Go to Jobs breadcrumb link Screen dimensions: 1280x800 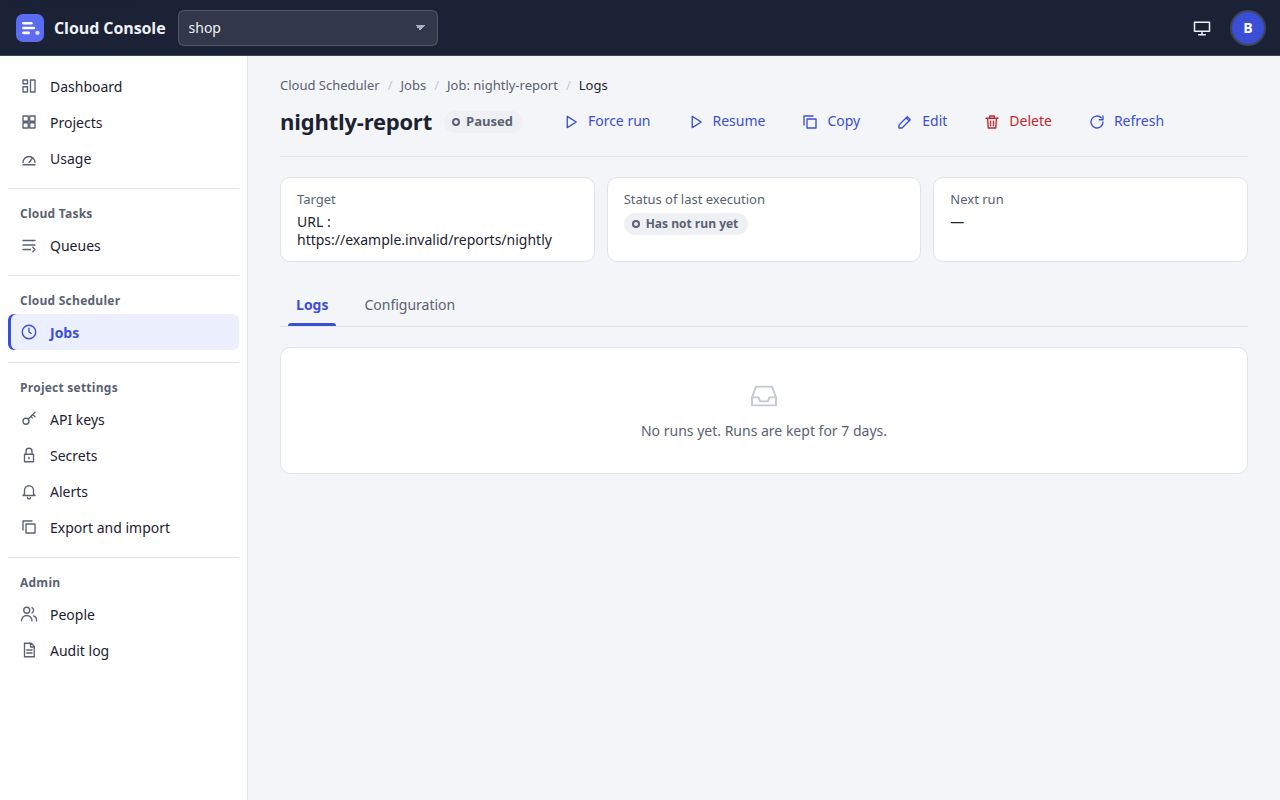tap(413, 86)
